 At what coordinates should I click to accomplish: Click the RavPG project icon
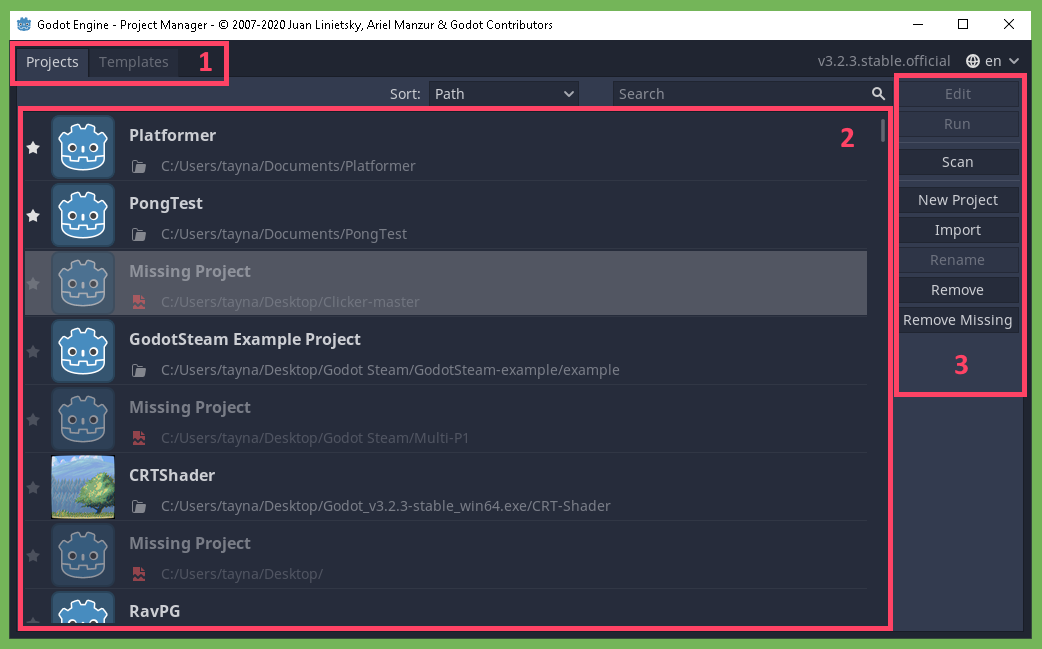83,608
